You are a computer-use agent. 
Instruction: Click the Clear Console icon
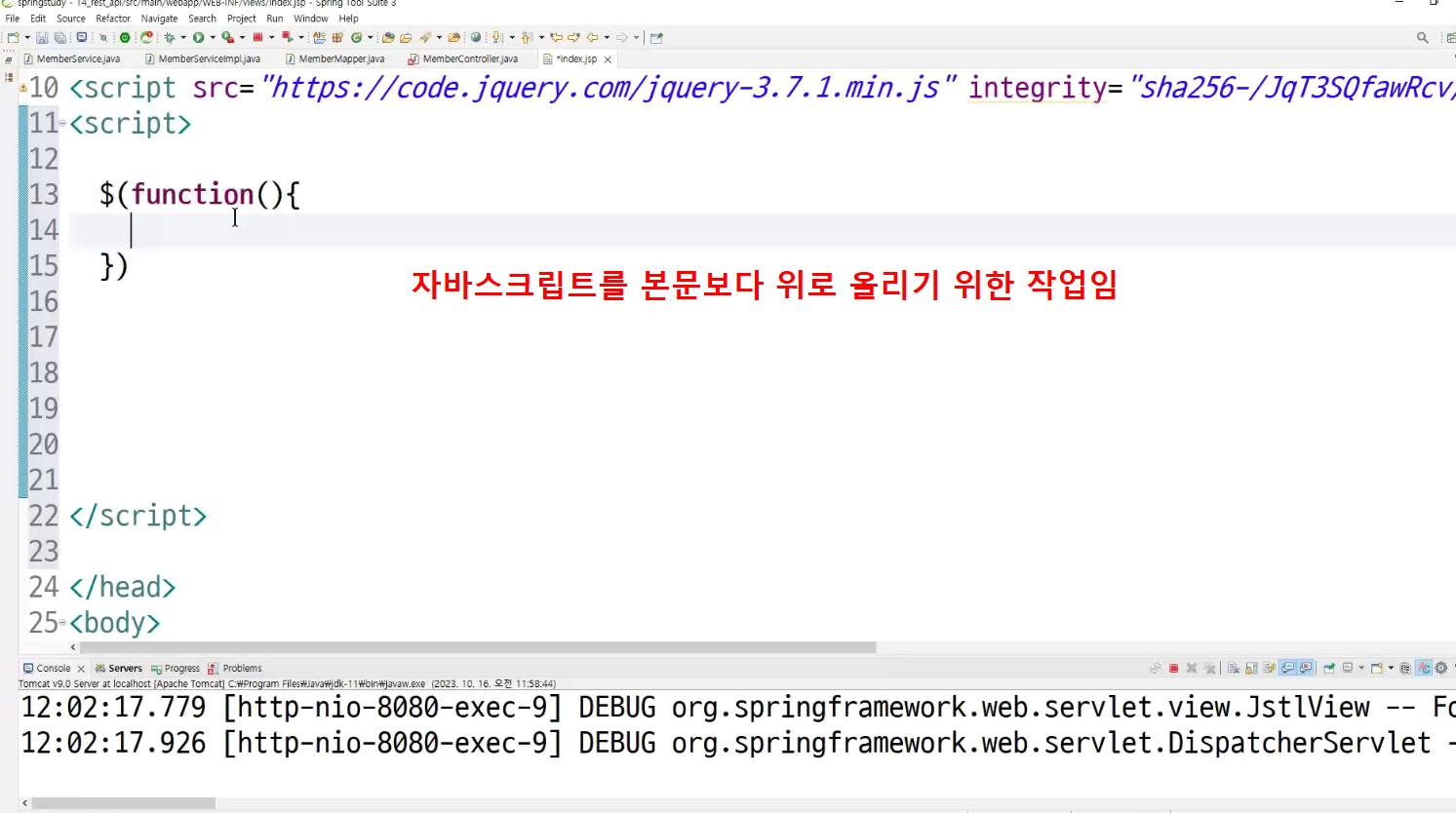tap(1234, 668)
